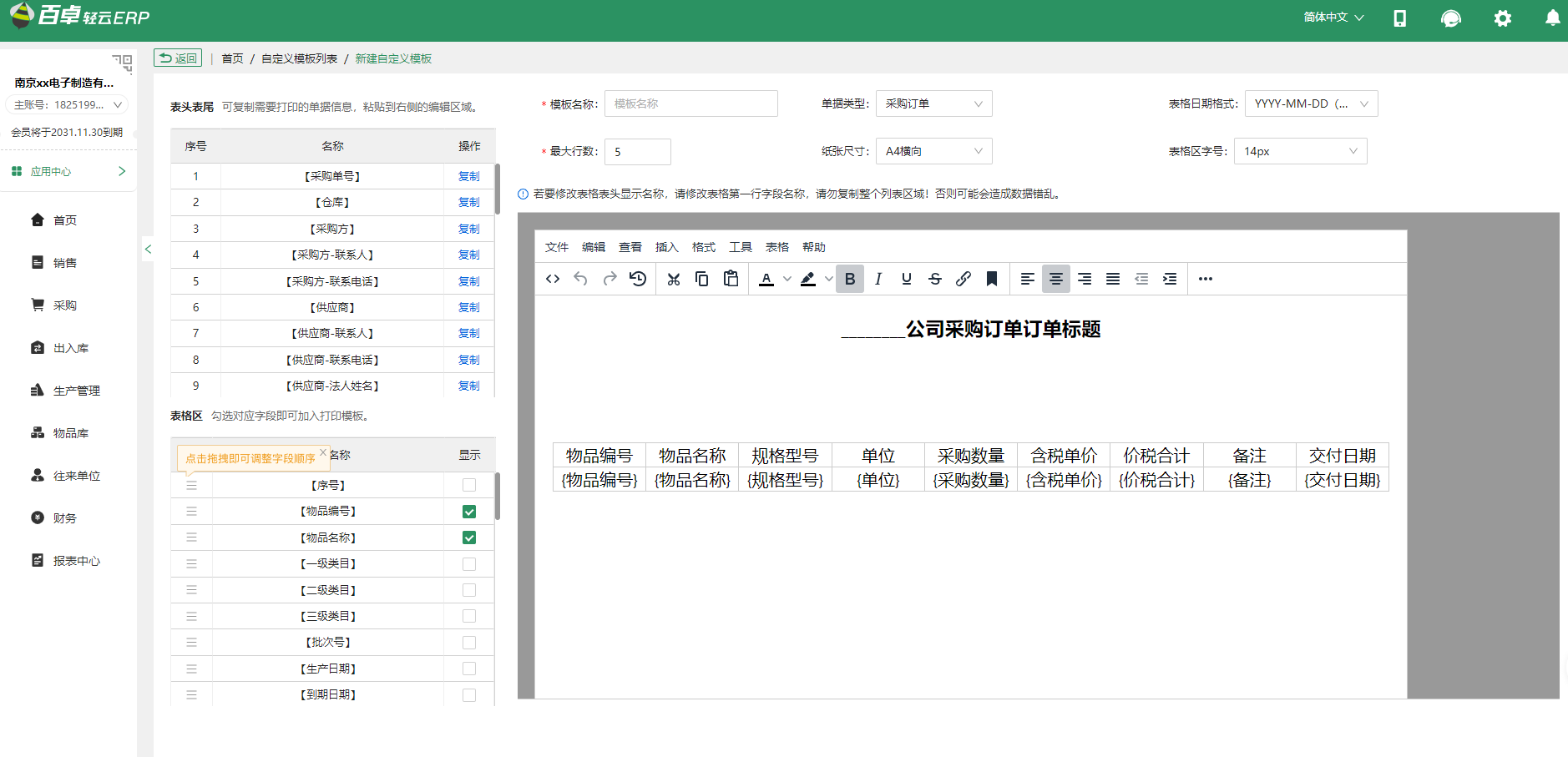
Task: Click the 返回 back button
Action: click(x=178, y=58)
